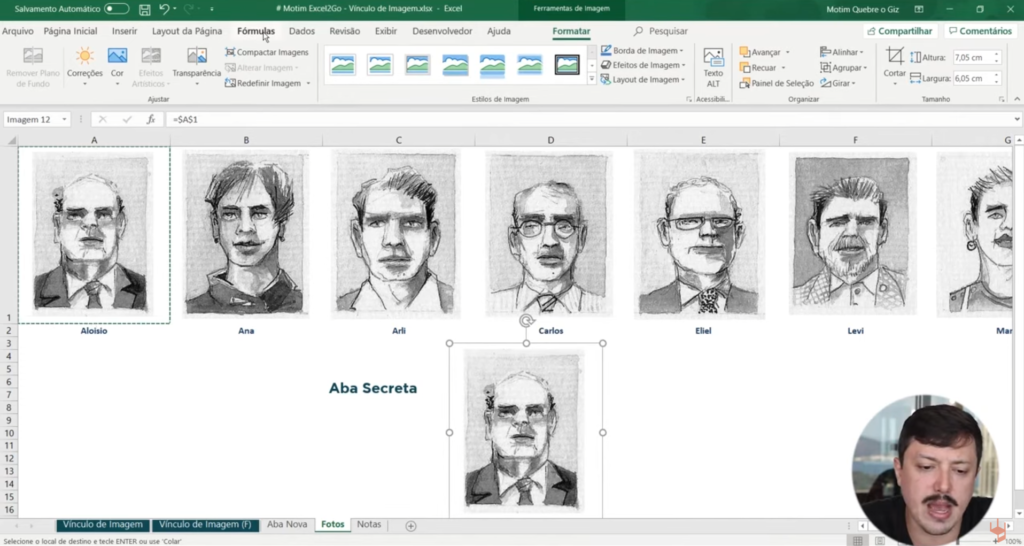Click the Recuar send backward icon
This screenshot has height=546, width=1024.
pos(745,67)
